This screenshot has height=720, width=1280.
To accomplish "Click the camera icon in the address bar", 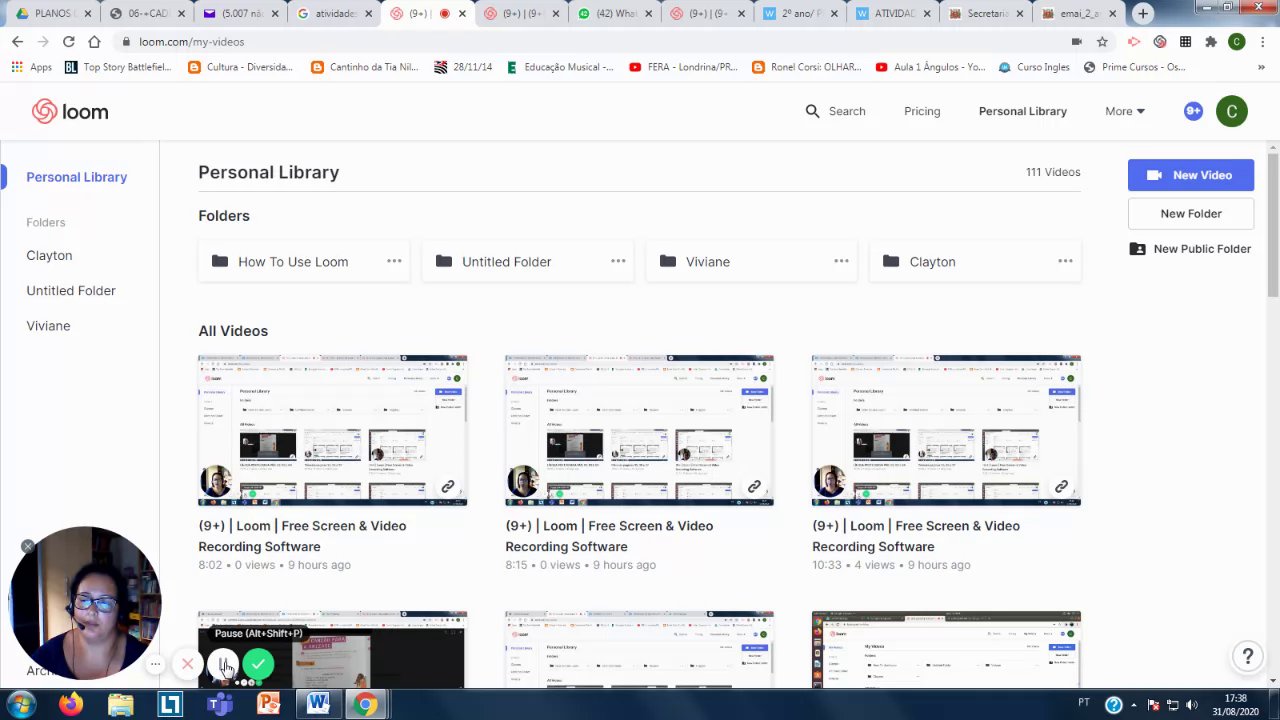I will tap(1076, 42).
